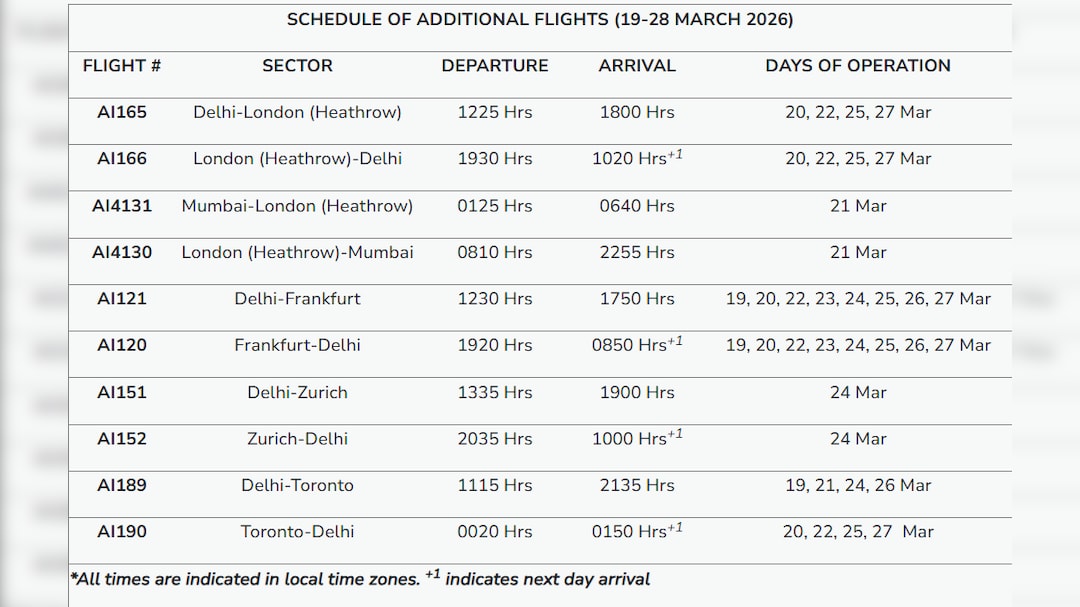Click the local time zones footnote
The height and width of the screenshot is (607, 1080).
click(360, 578)
